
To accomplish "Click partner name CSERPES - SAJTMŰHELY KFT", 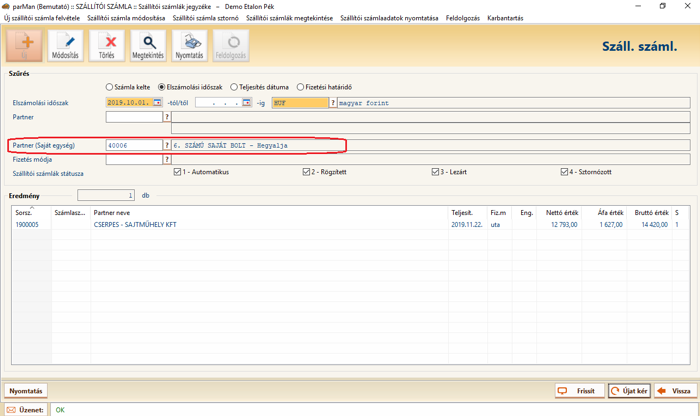I will [135, 225].
